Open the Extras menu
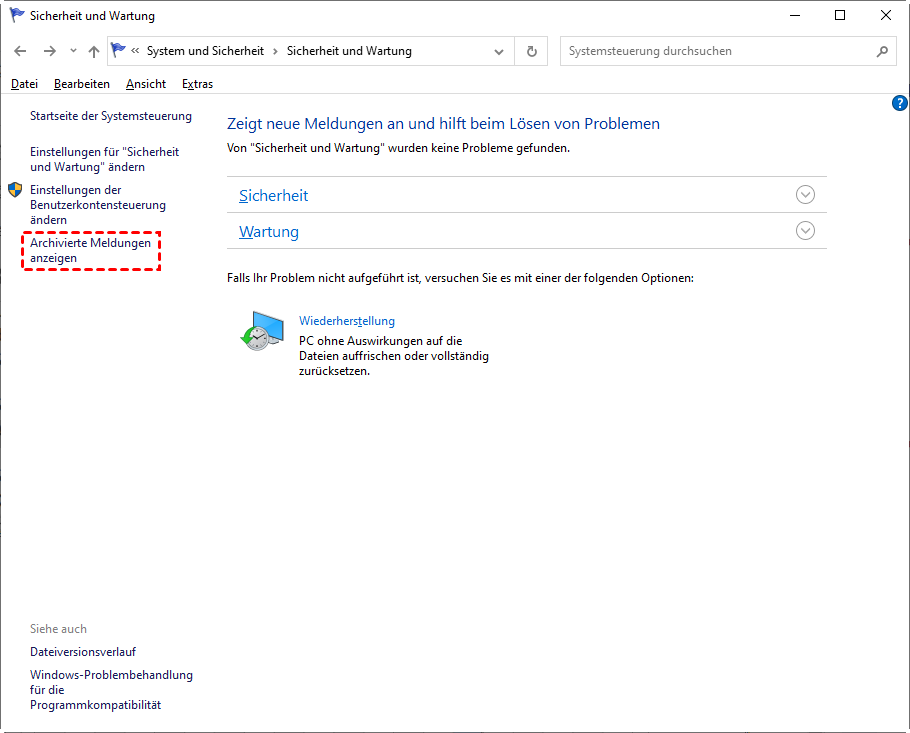The height and width of the screenshot is (733, 910). (x=197, y=84)
